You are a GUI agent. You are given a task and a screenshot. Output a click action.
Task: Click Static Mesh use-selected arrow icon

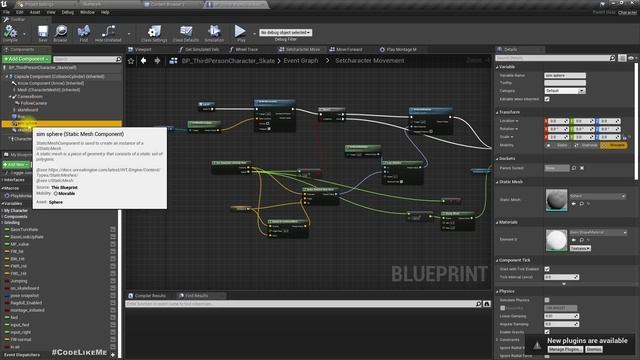click(574, 203)
